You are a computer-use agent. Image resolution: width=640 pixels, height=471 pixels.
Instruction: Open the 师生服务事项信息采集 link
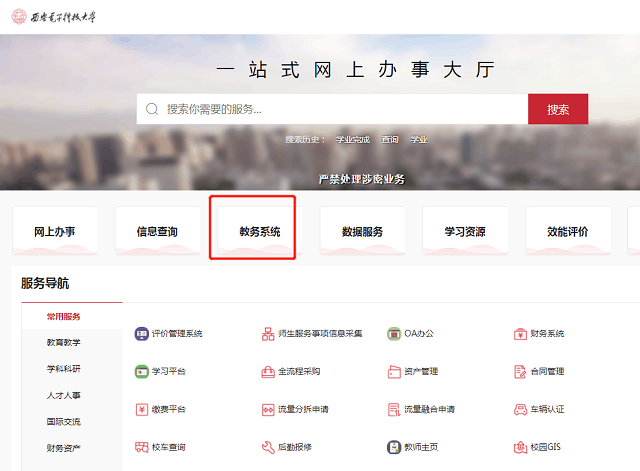pos(319,333)
